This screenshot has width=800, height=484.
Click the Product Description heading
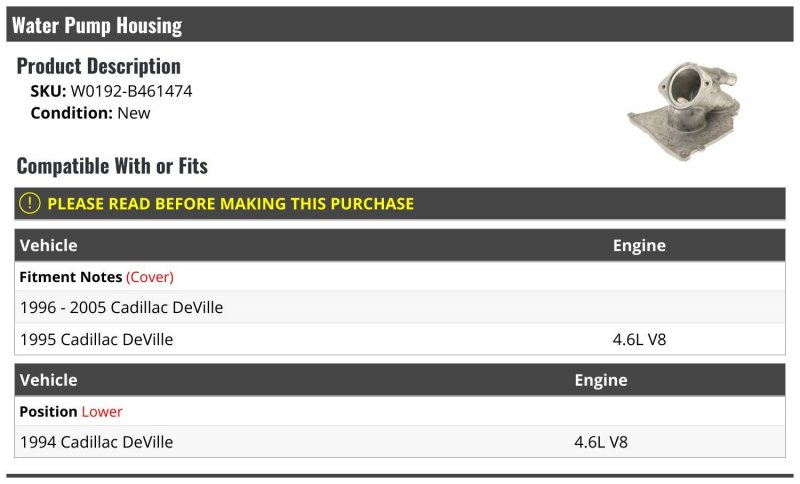pos(98,66)
